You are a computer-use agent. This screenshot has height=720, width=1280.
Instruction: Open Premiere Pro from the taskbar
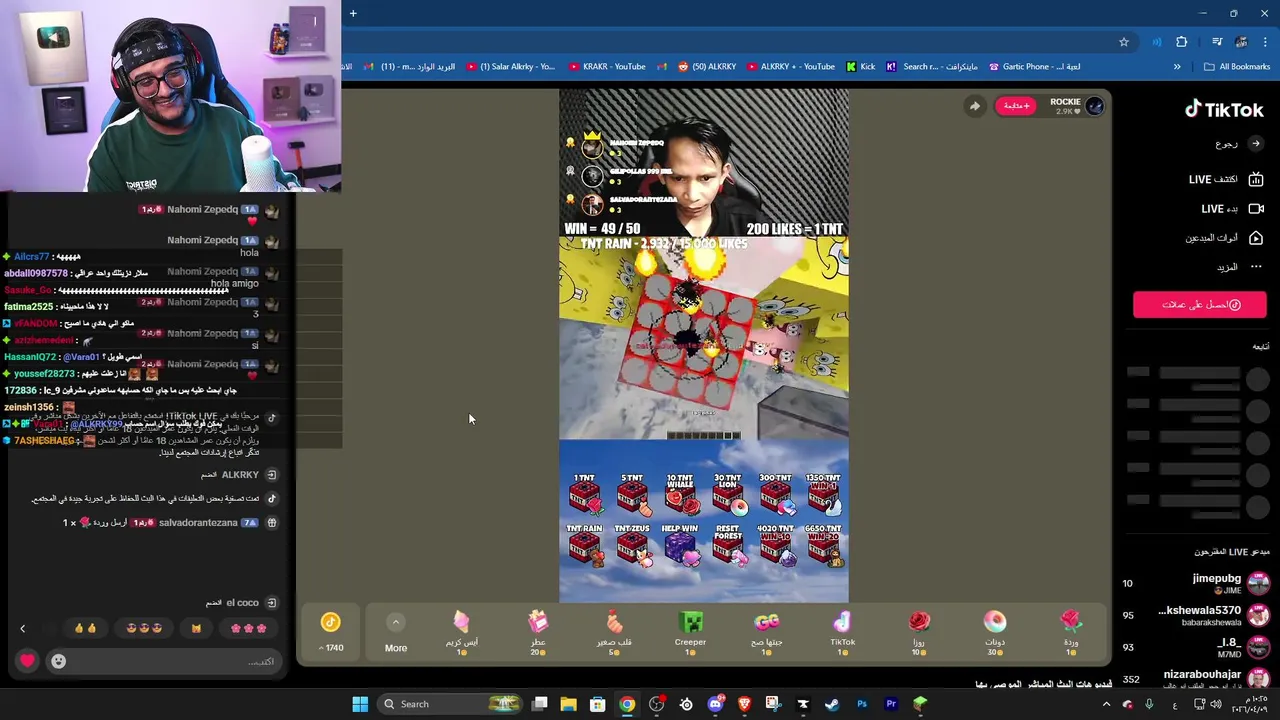pos(891,704)
